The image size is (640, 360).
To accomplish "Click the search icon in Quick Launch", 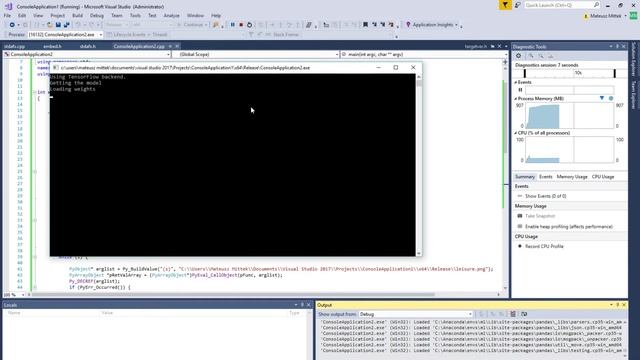I will click(596, 5).
